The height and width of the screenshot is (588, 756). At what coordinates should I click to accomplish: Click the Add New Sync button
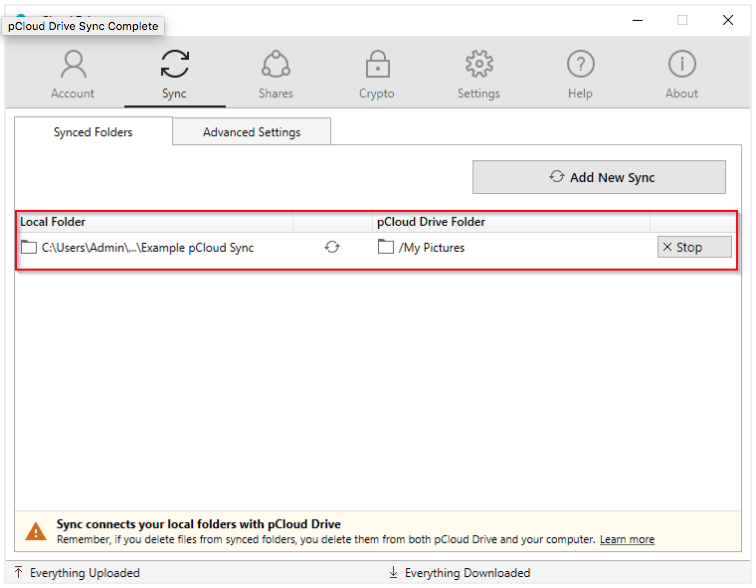pos(599,177)
